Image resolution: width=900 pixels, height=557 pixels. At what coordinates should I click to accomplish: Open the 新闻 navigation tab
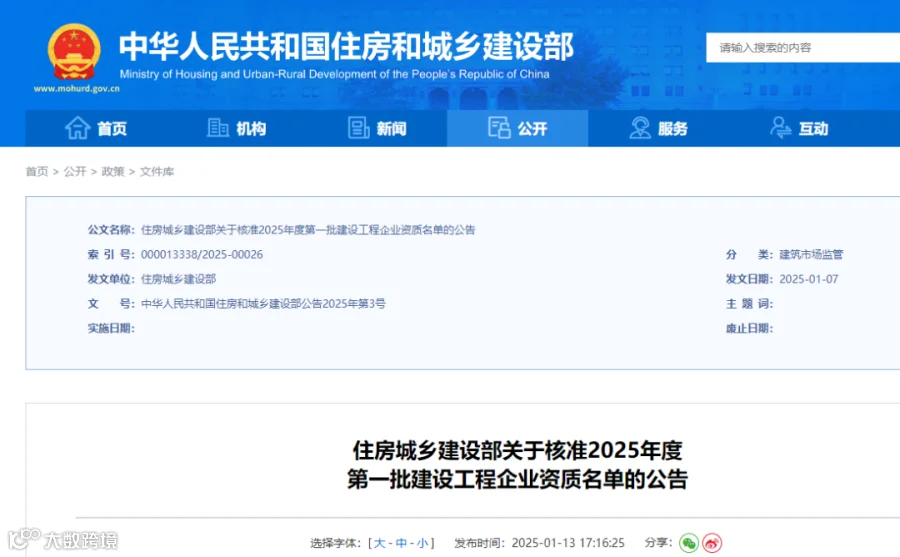pos(377,128)
